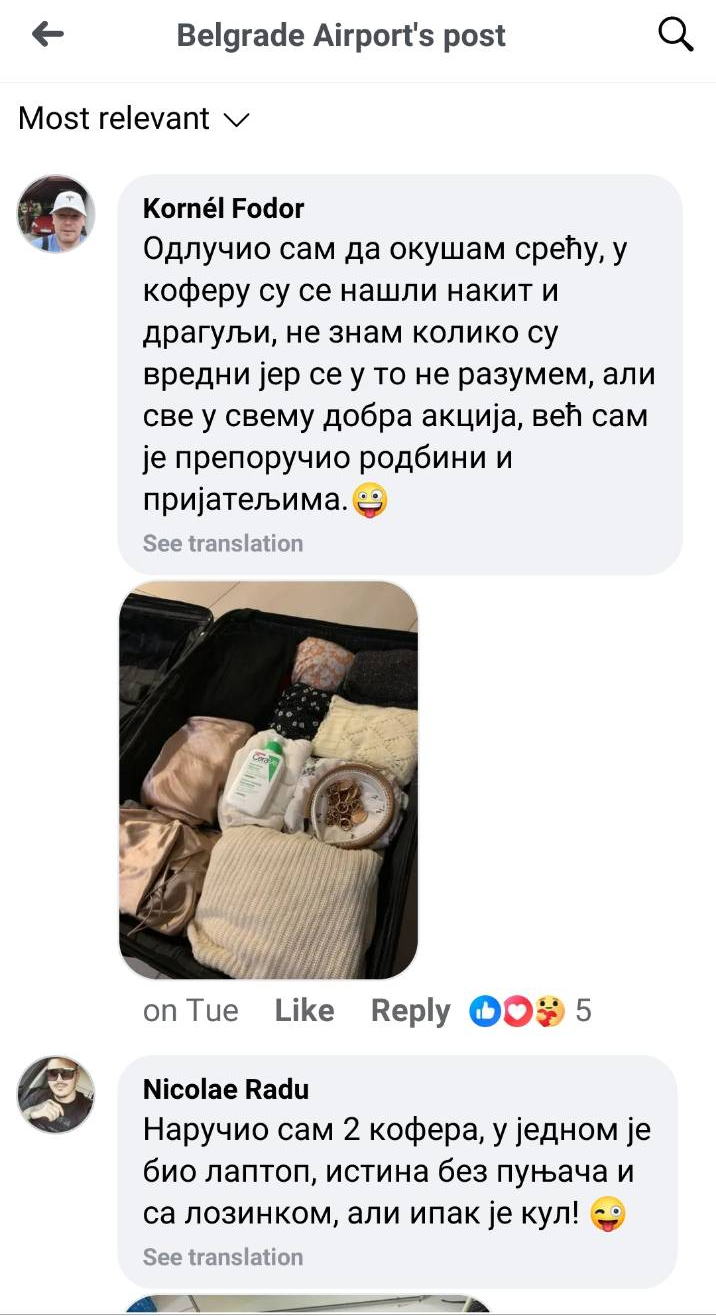Click the chevron next to Most relevant
Screen dimensions: 716x1316
(x=236, y=120)
